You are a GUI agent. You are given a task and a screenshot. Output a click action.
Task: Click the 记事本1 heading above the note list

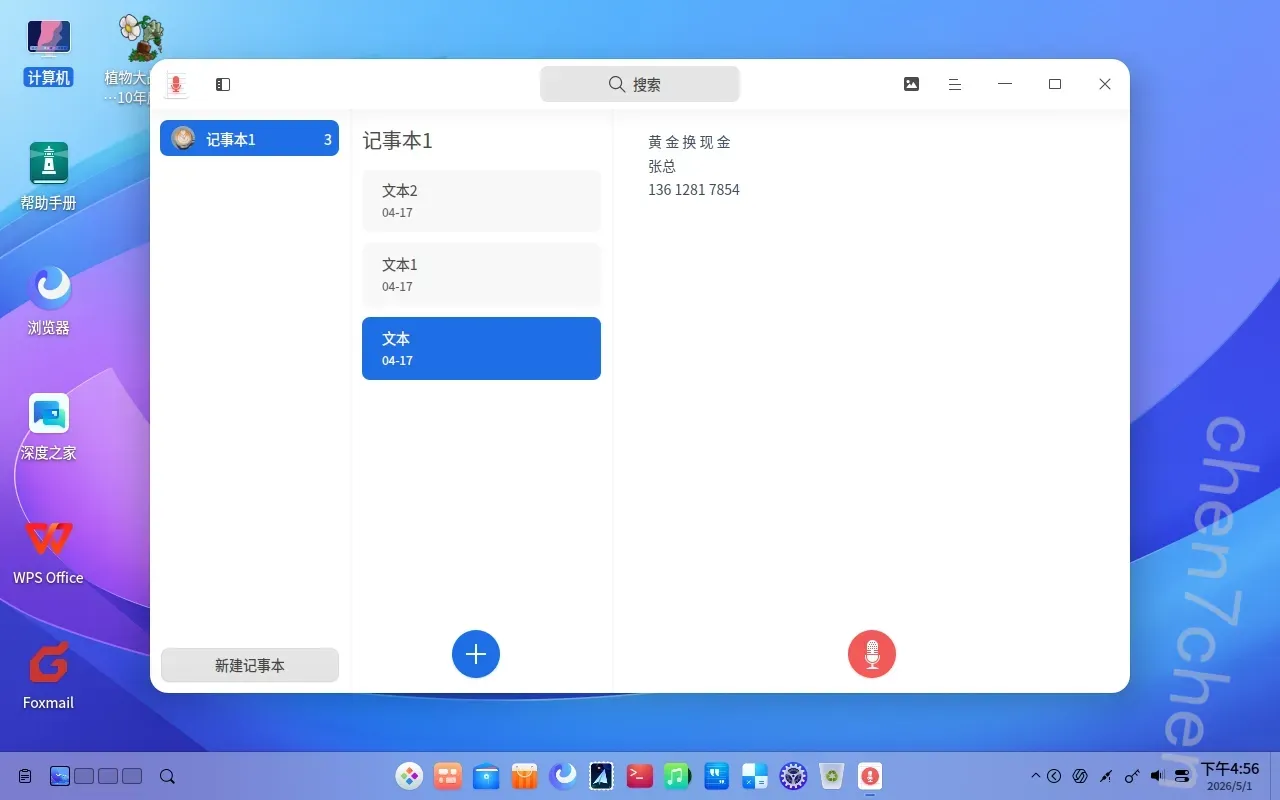coord(397,140)
